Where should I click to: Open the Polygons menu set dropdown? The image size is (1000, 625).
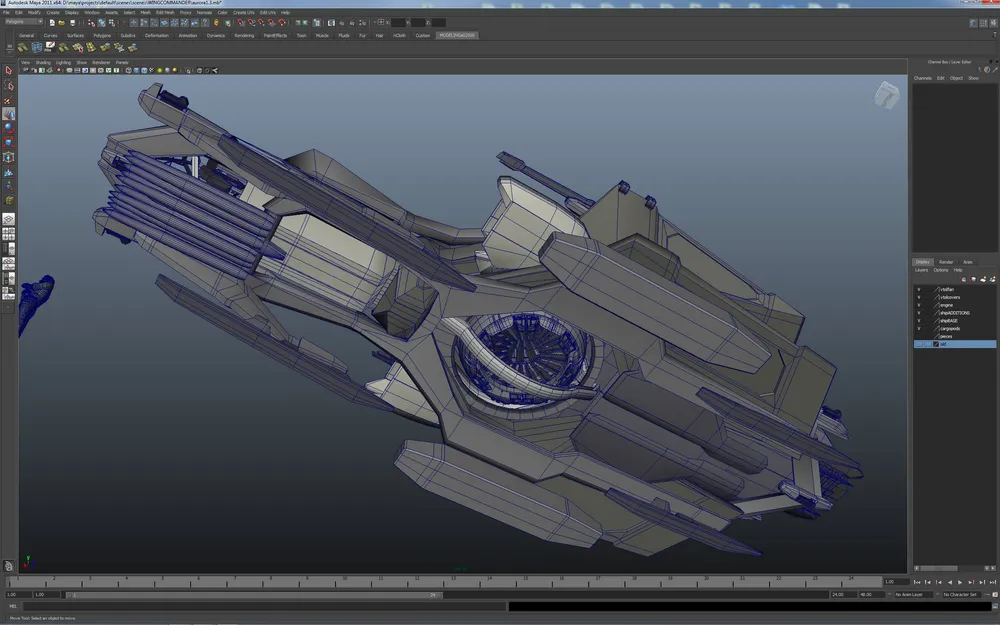[x=24, y=21]
